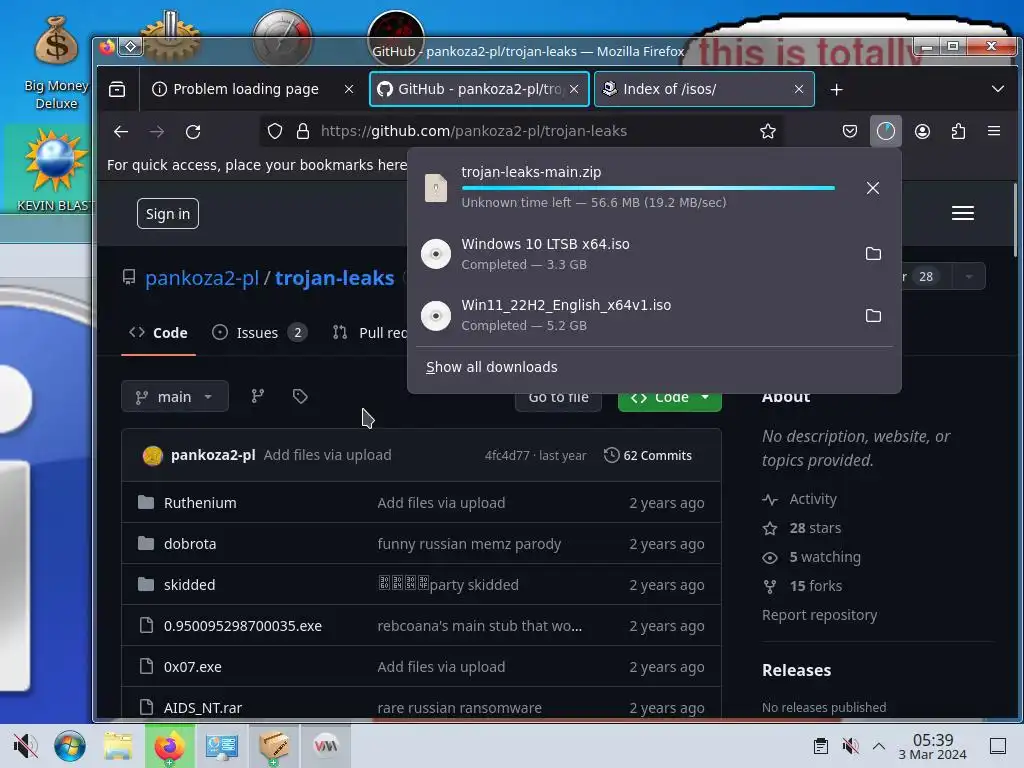Image resolution: width=1024 pixels, height=768 pixels.
Task: Click the taskbar start menu orb
Action: click(x=69, y=746)
